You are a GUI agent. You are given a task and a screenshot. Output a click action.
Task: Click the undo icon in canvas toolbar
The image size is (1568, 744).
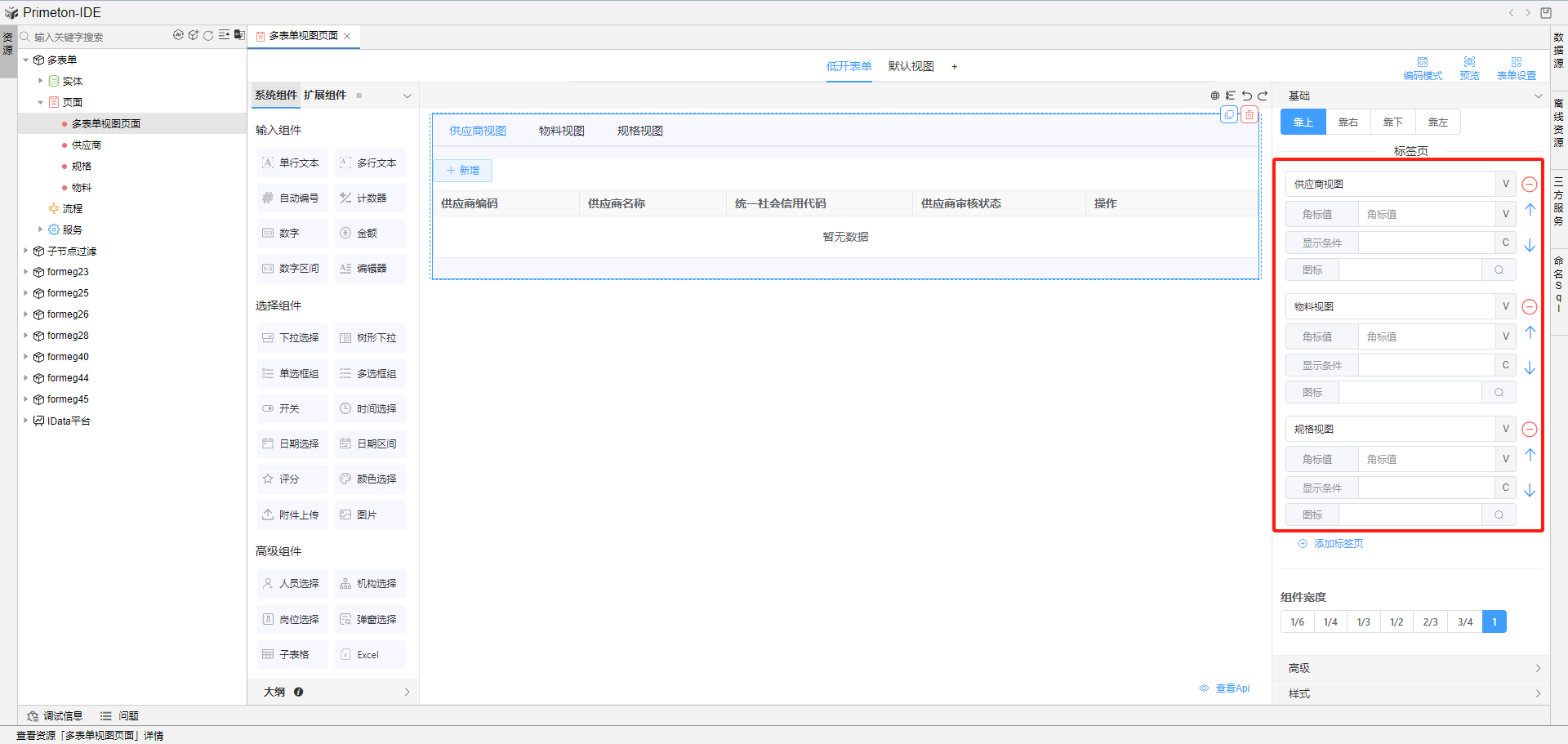coord(1247,96)
